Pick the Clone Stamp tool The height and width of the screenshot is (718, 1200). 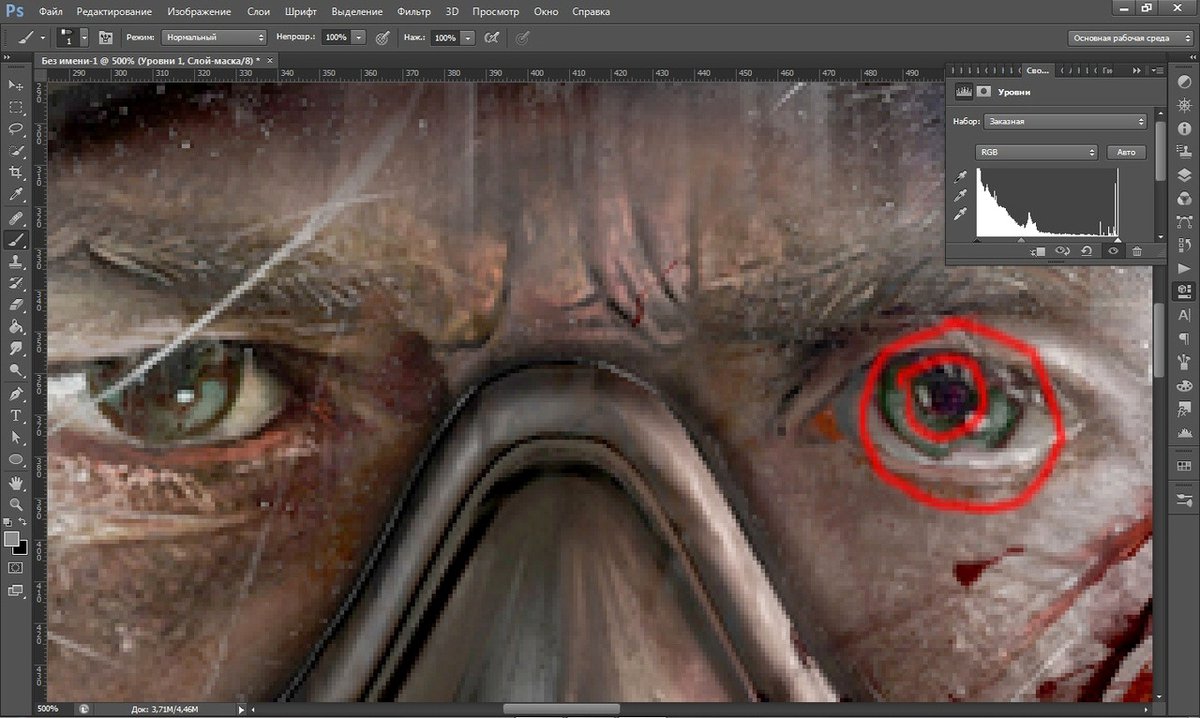point(16,261)
